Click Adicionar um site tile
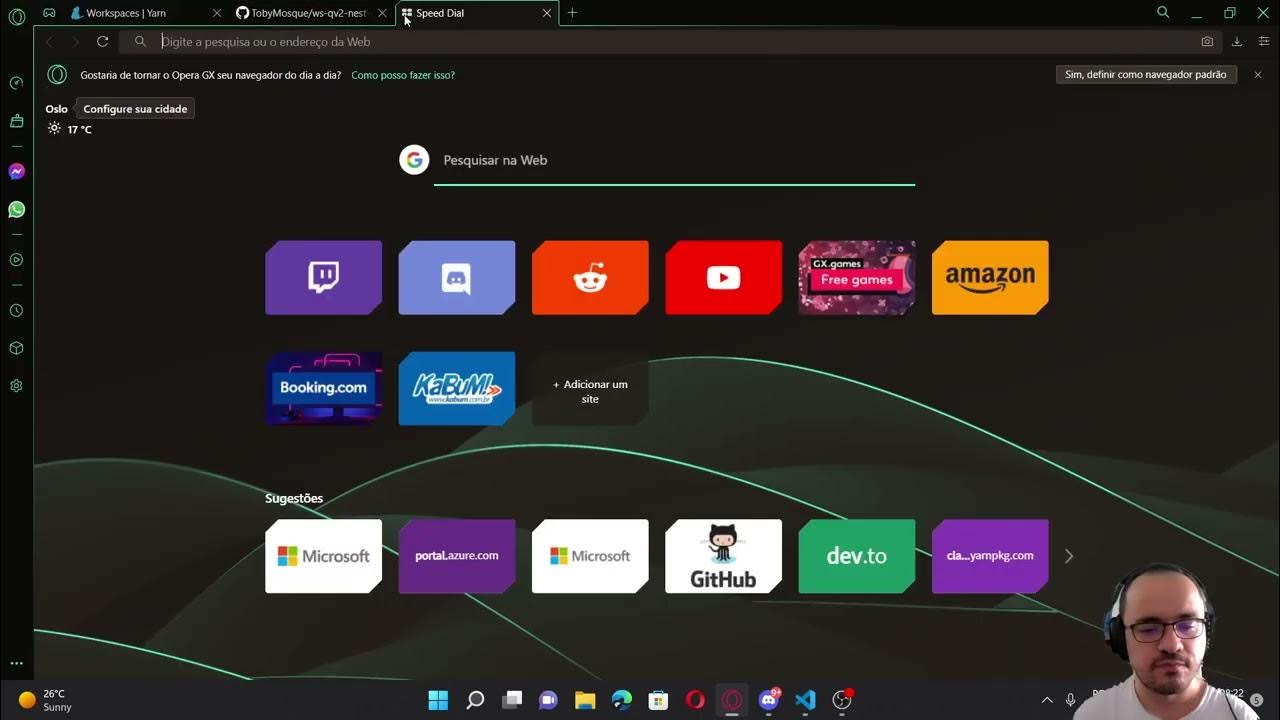This screenshot has height=720, width=1280. pyautogui.click(x=590, y=388)
